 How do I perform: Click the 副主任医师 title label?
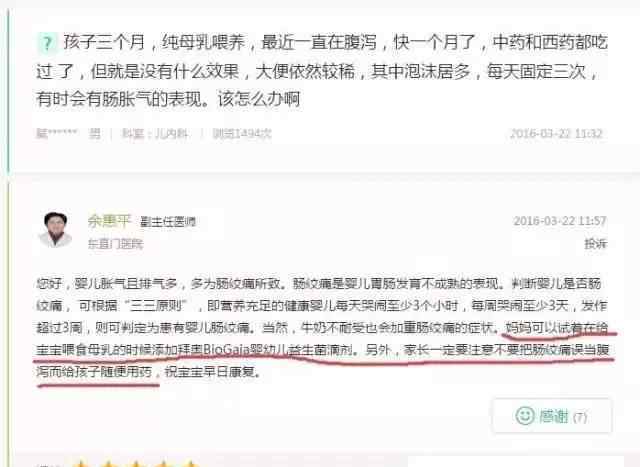click(x=168, y=222)
